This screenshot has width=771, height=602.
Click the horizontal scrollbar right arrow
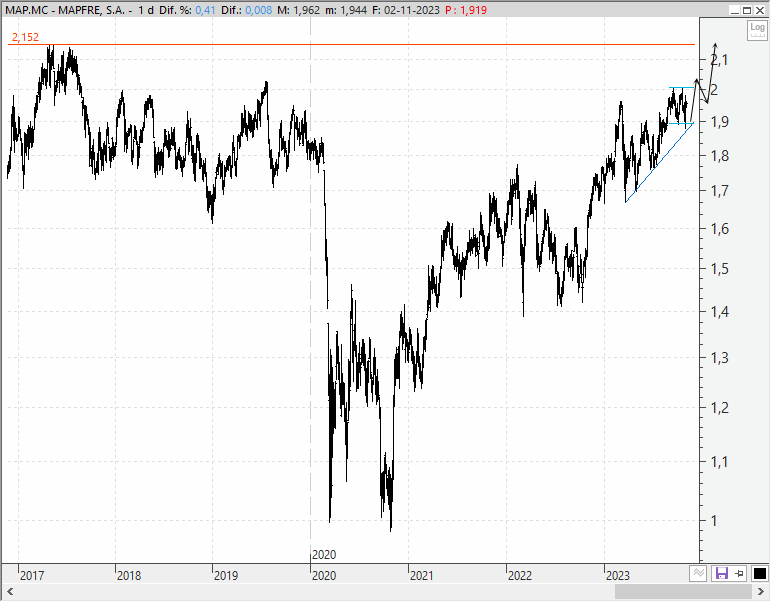(x=761, y=592)
